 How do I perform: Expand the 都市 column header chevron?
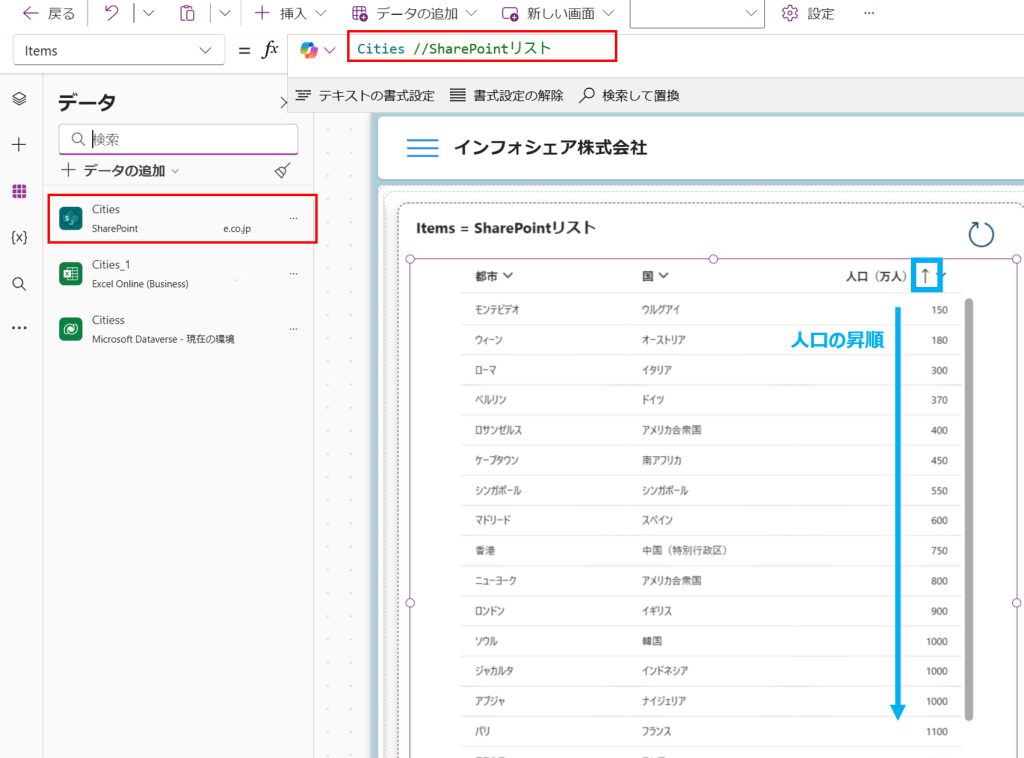(509, 276)
